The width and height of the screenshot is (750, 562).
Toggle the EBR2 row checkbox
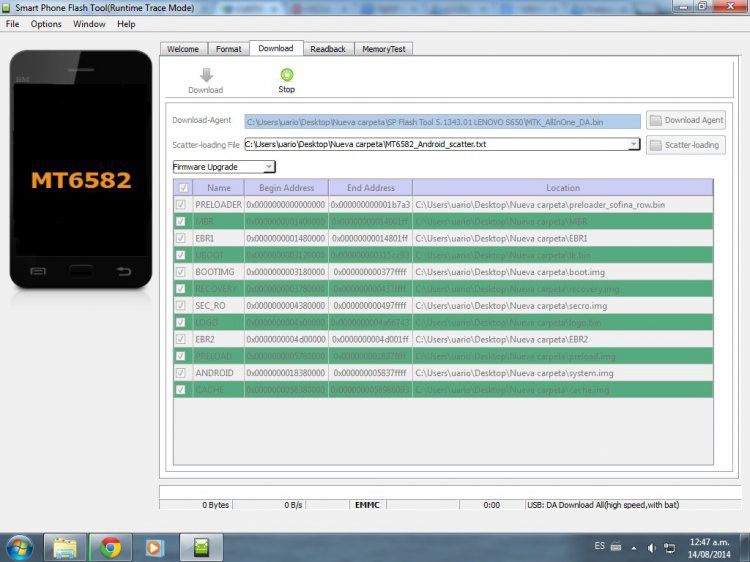point(181,339)
